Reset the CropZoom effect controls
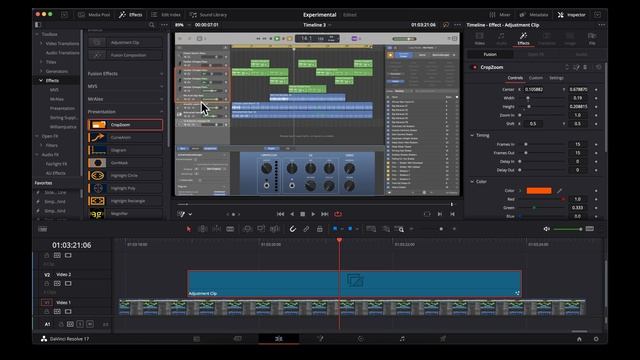The height and width of the screenshot is (360, 640). tap(598, 67)
